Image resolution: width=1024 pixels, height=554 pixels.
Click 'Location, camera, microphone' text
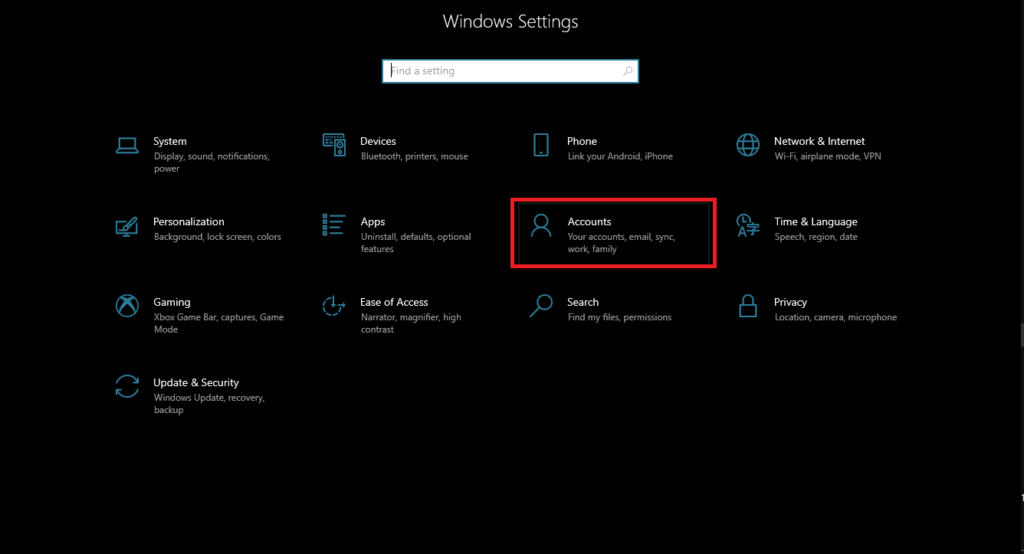[835, 317]
